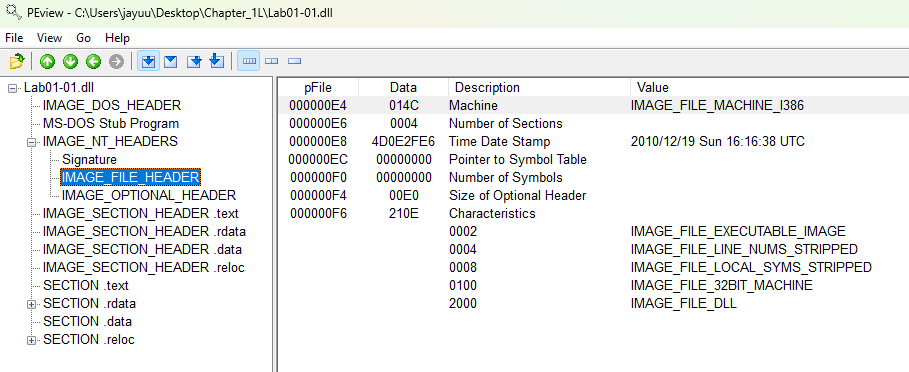The width and height of the screenshot is (909, 372).
Task: Click the 014C data value
Action: (x=403, y=106)
